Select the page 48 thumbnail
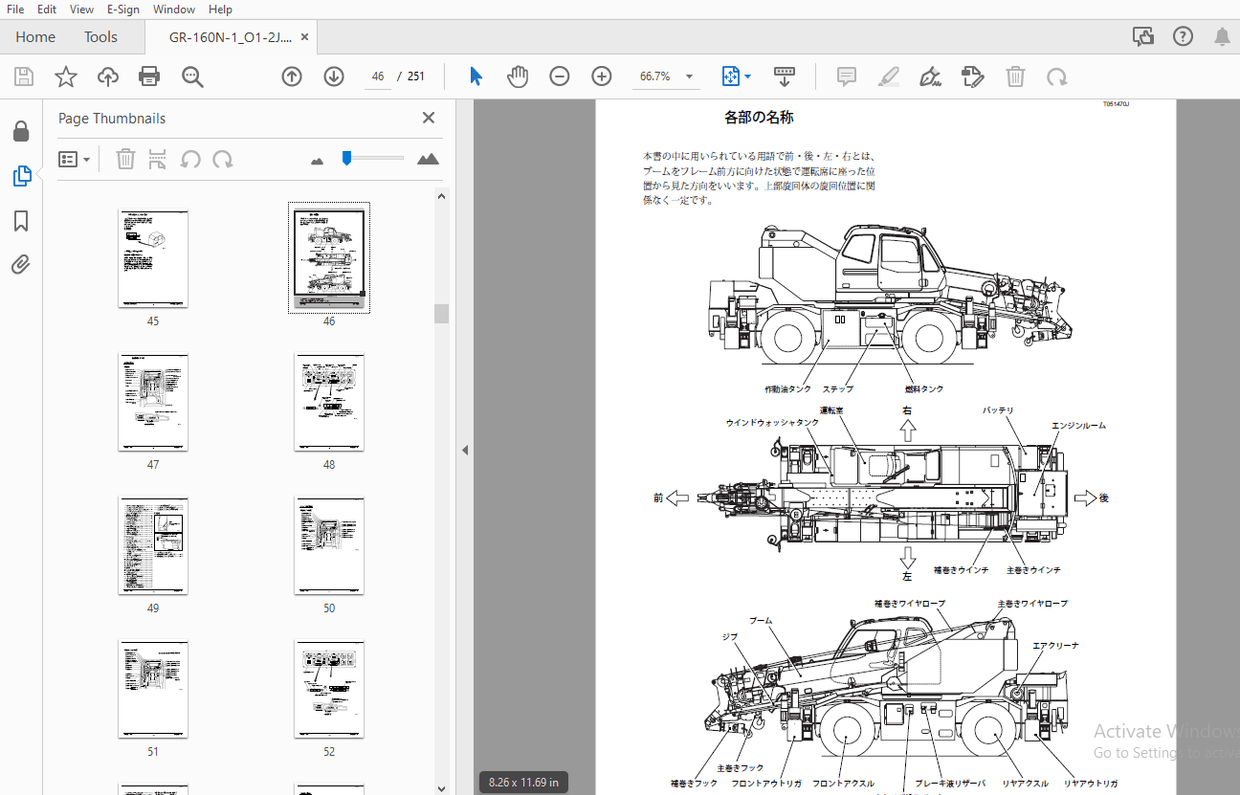 coord(329,402)
